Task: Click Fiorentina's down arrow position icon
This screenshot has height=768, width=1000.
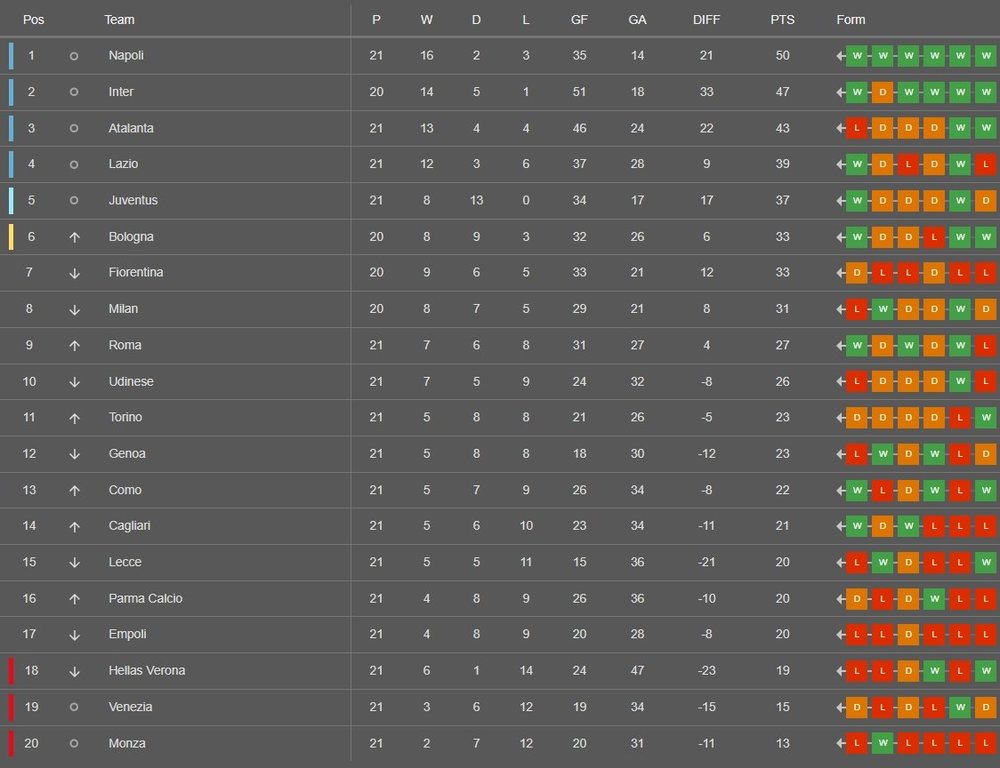Action: click(74, 273)
